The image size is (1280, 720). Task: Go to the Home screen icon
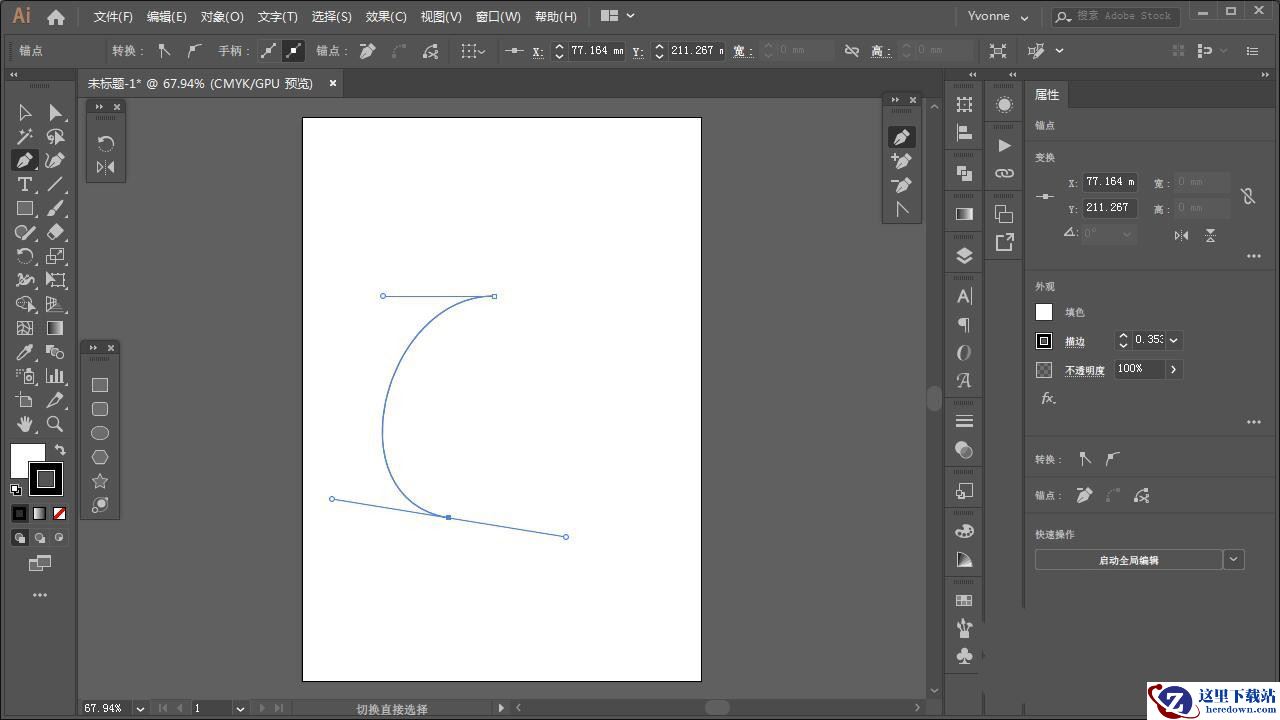pyautogui.click(x=56, y=17)
